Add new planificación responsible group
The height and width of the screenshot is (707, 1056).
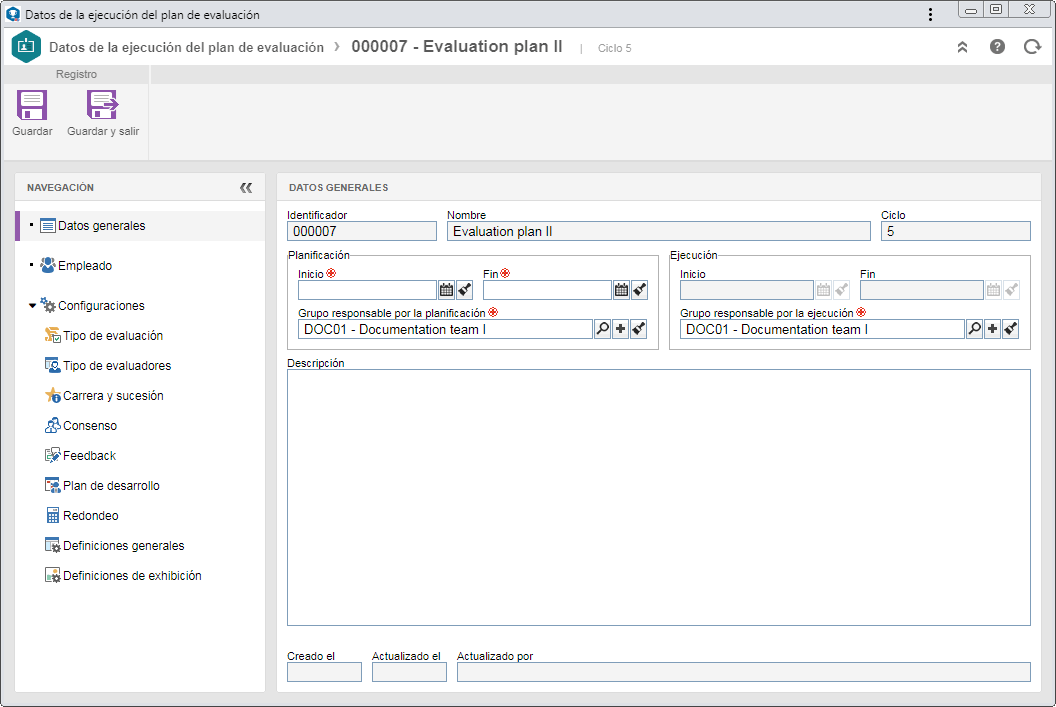point(621,329)
